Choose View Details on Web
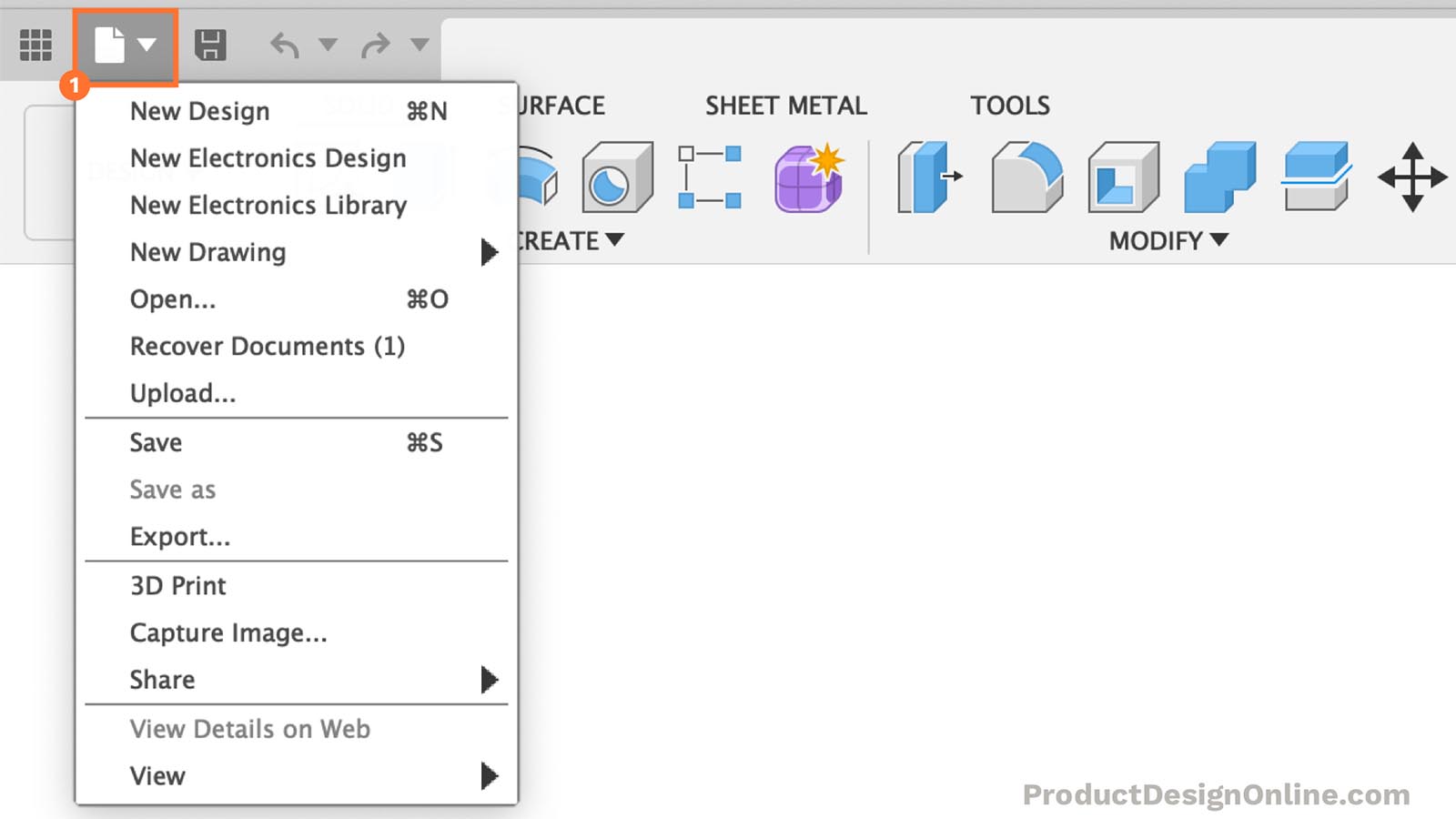 297,729
